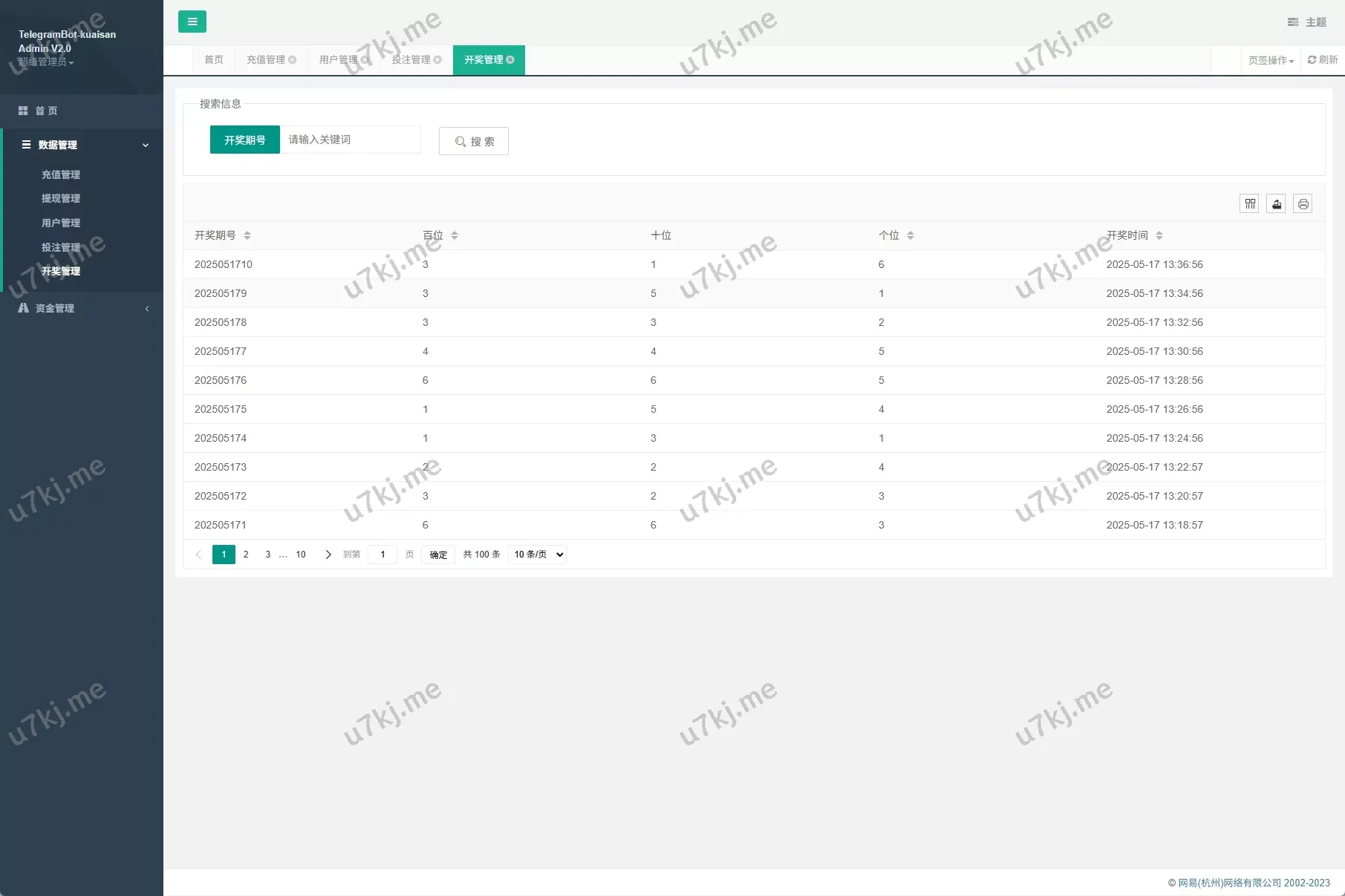Sort table by 开奖期号 column arrows

(x=247, y=235)
